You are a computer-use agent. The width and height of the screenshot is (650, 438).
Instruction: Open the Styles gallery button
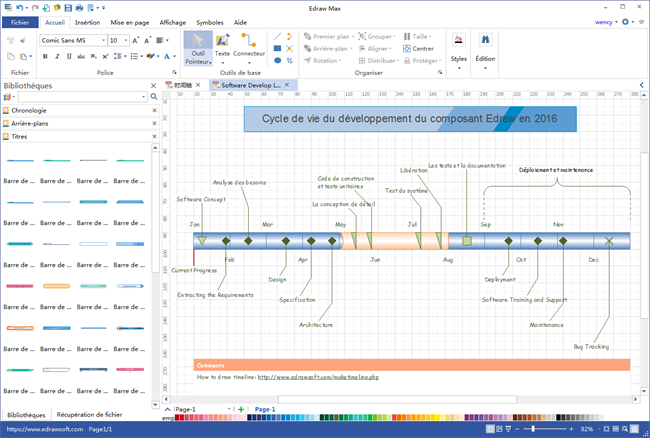(x=459, y=47)
